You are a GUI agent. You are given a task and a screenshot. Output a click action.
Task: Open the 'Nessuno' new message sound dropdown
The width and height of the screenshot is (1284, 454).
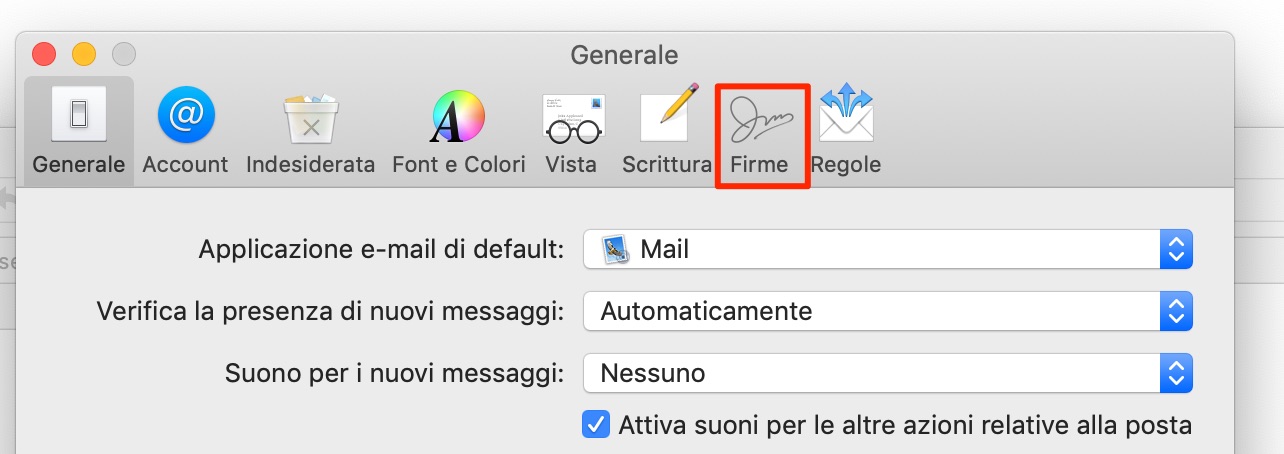point(888,374)
